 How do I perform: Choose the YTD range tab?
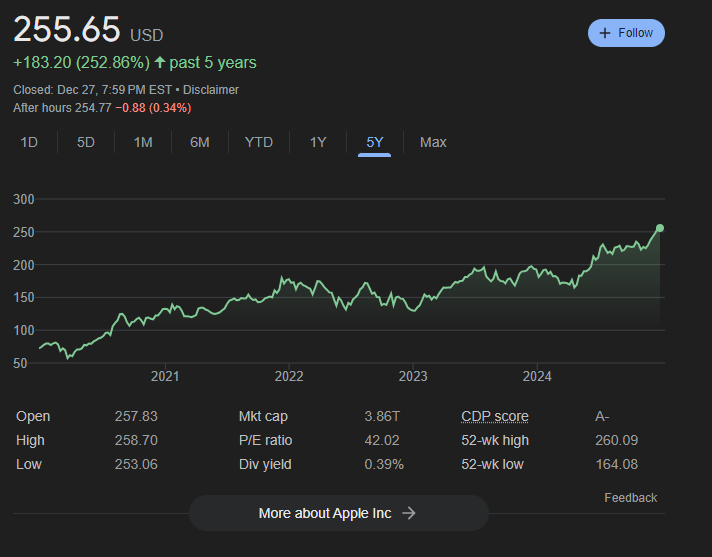click(259, 143)
